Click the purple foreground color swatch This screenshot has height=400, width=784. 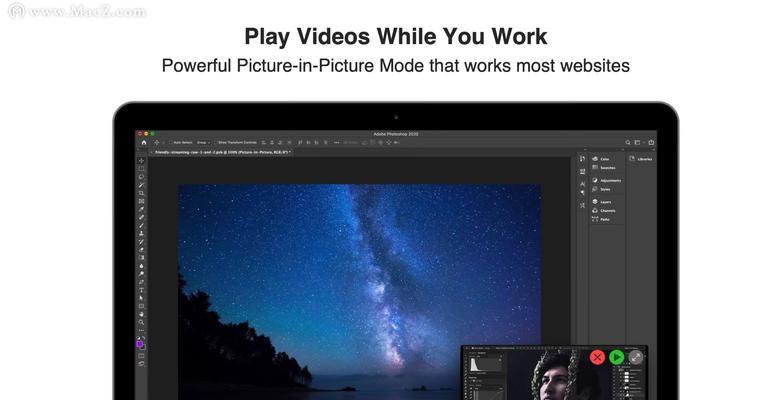point(140,344)
